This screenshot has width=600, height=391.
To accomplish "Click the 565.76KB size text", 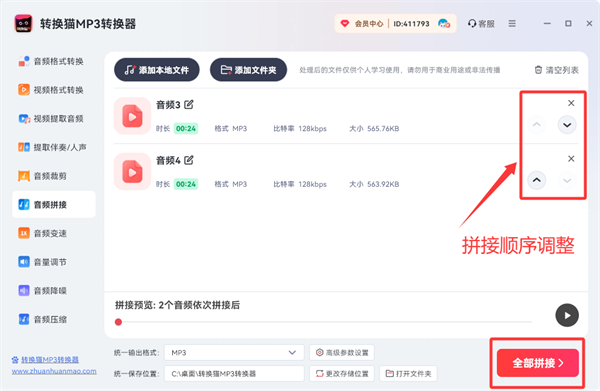I will pyautogui.click(x=383, y=129).
